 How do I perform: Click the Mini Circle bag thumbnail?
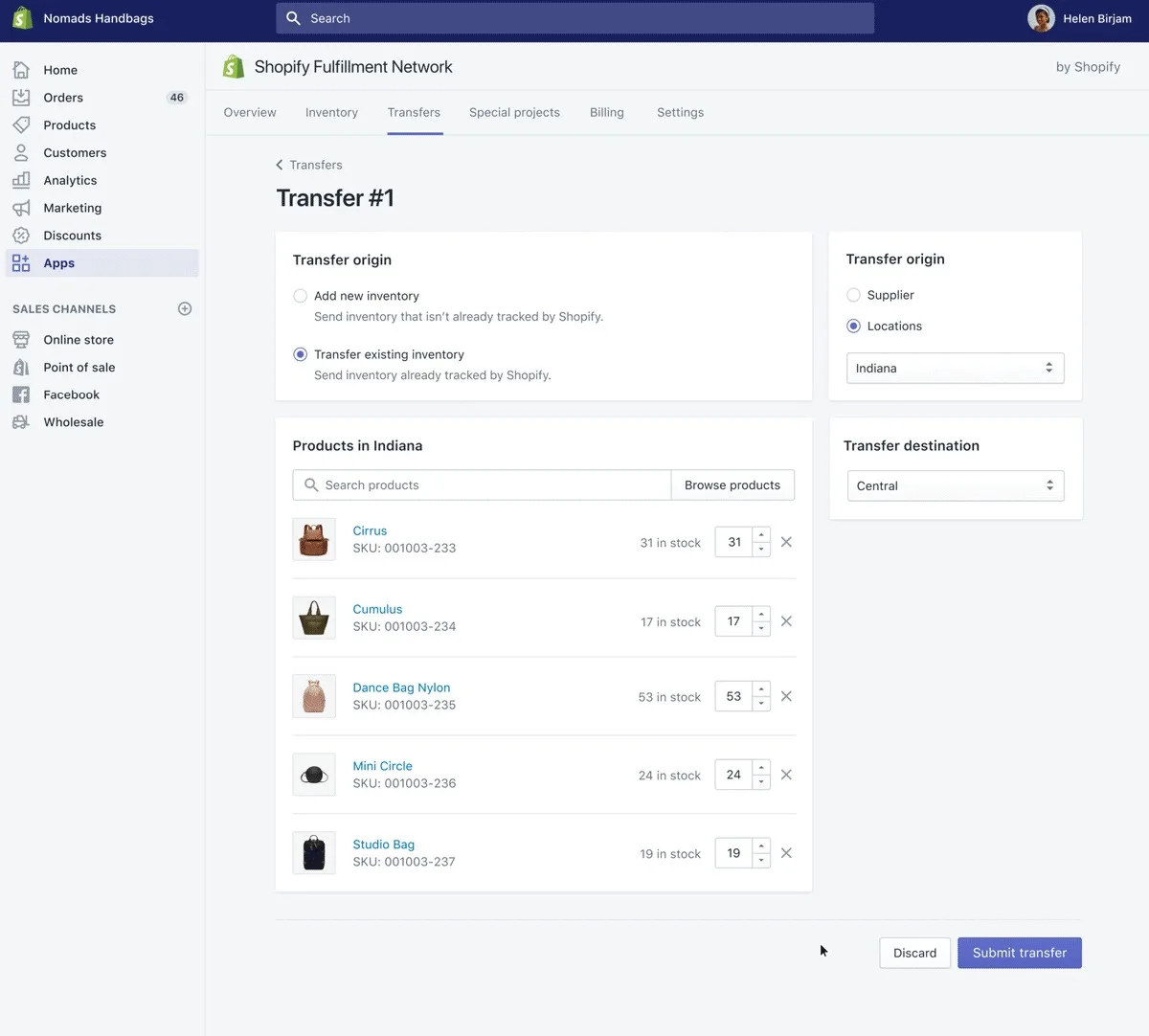click(x=314, y=775)
